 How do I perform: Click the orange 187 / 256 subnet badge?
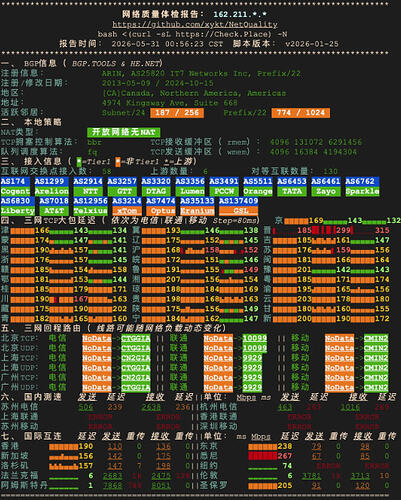(177, 113)
